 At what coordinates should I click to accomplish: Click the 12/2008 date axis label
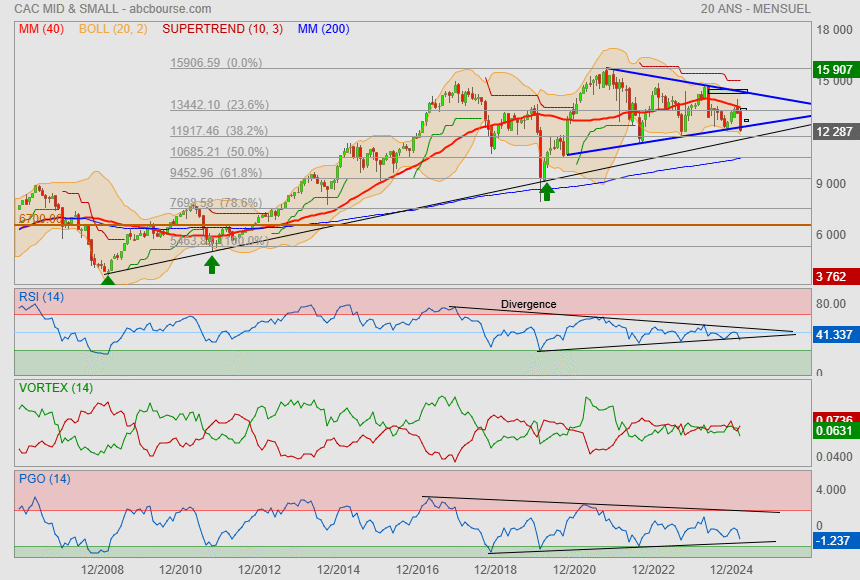point(102,570)
